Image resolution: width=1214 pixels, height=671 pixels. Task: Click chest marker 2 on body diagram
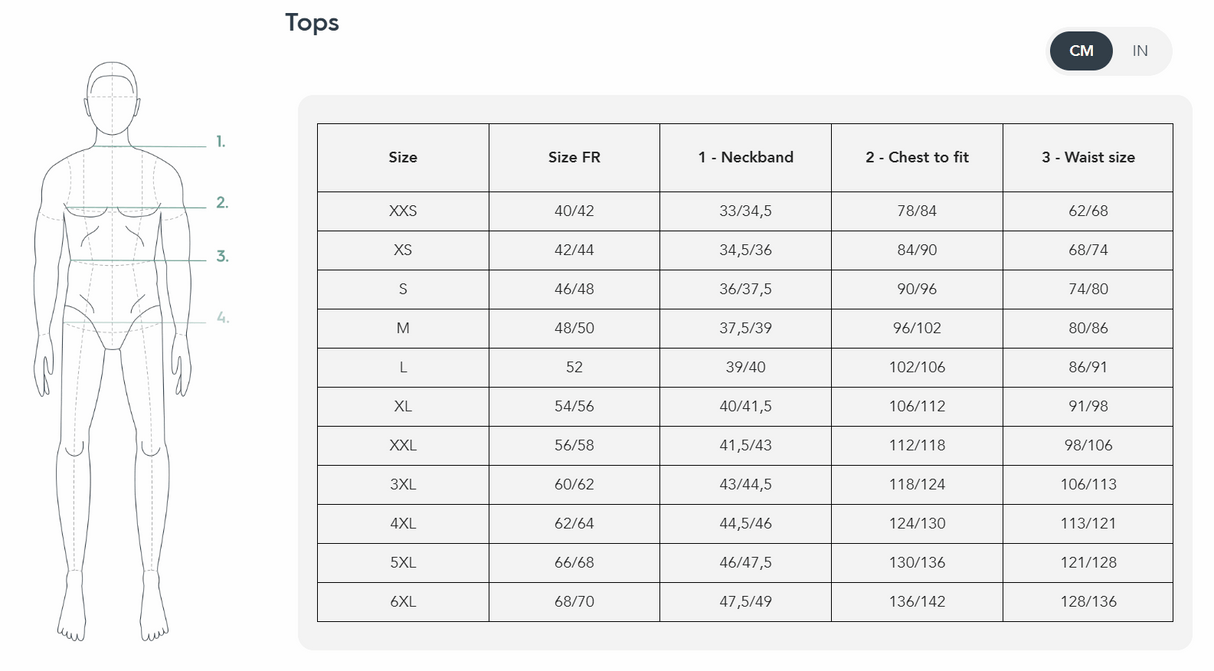(222, 203)
